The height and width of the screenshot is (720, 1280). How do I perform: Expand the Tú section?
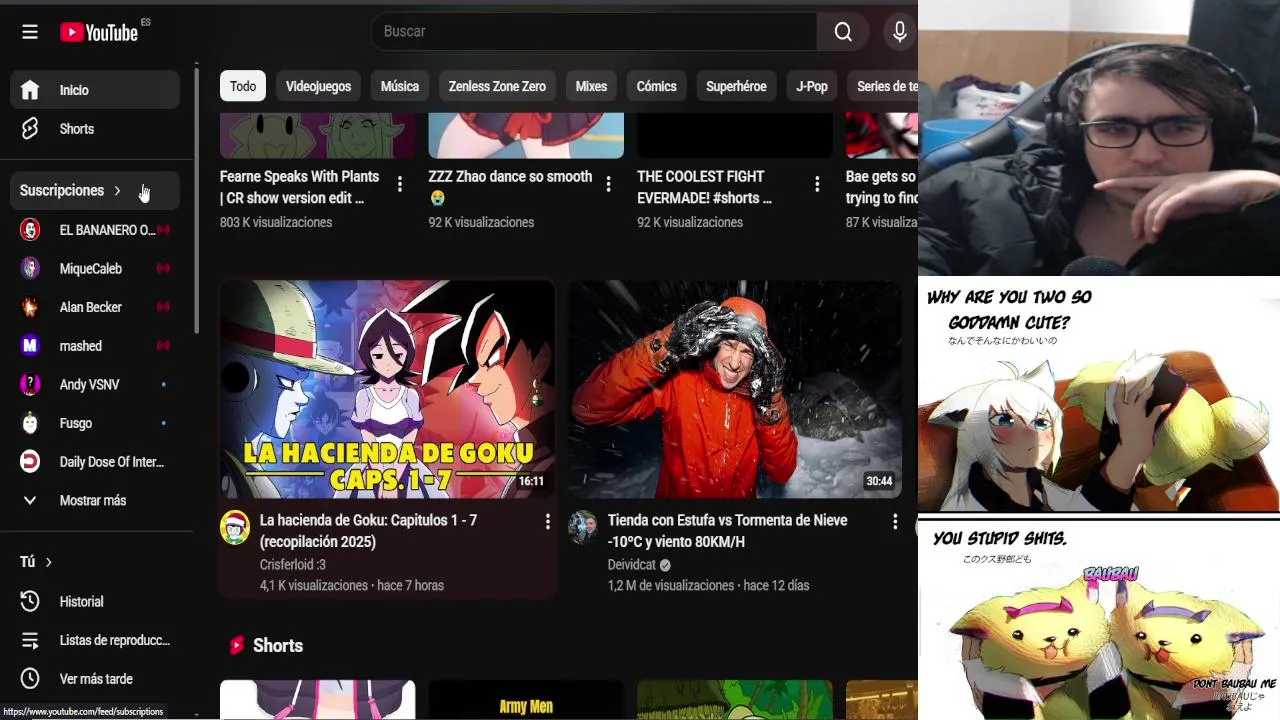click(37, 562)
